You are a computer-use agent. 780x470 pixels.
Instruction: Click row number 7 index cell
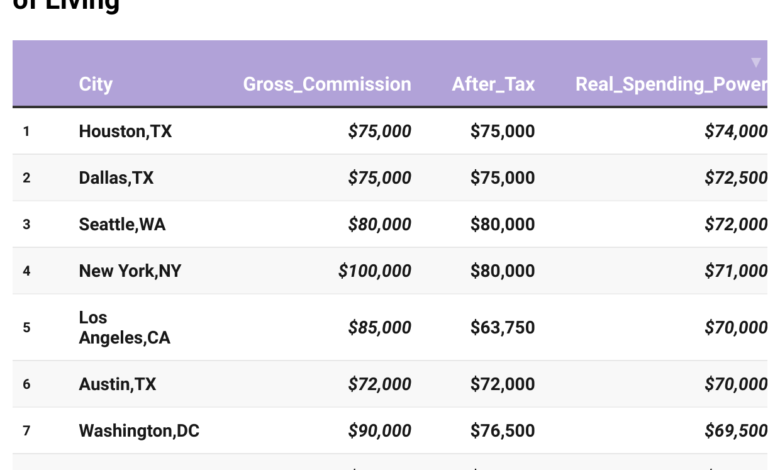(27, 431)
